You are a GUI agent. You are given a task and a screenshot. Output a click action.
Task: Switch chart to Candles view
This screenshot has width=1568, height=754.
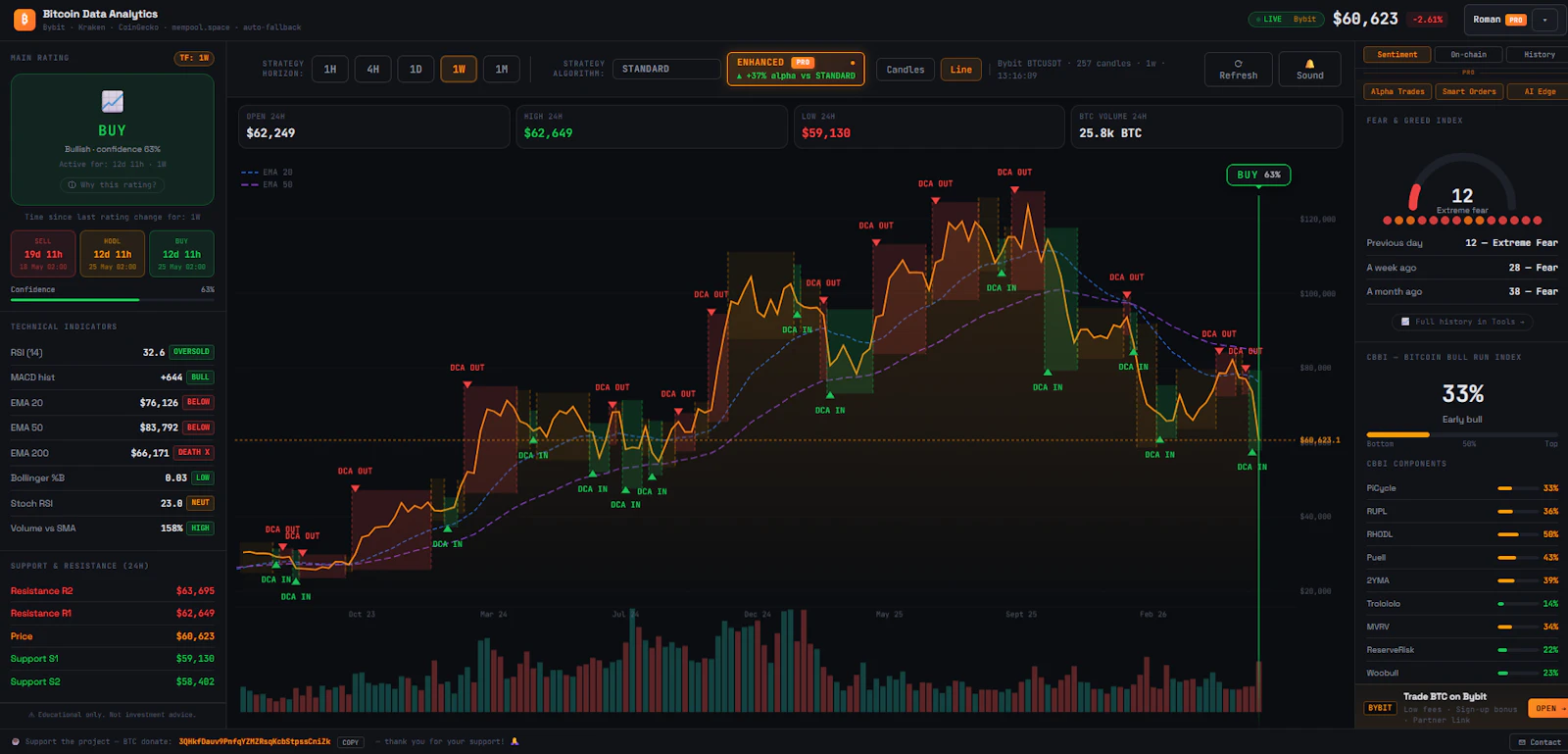tap(906, 70)
